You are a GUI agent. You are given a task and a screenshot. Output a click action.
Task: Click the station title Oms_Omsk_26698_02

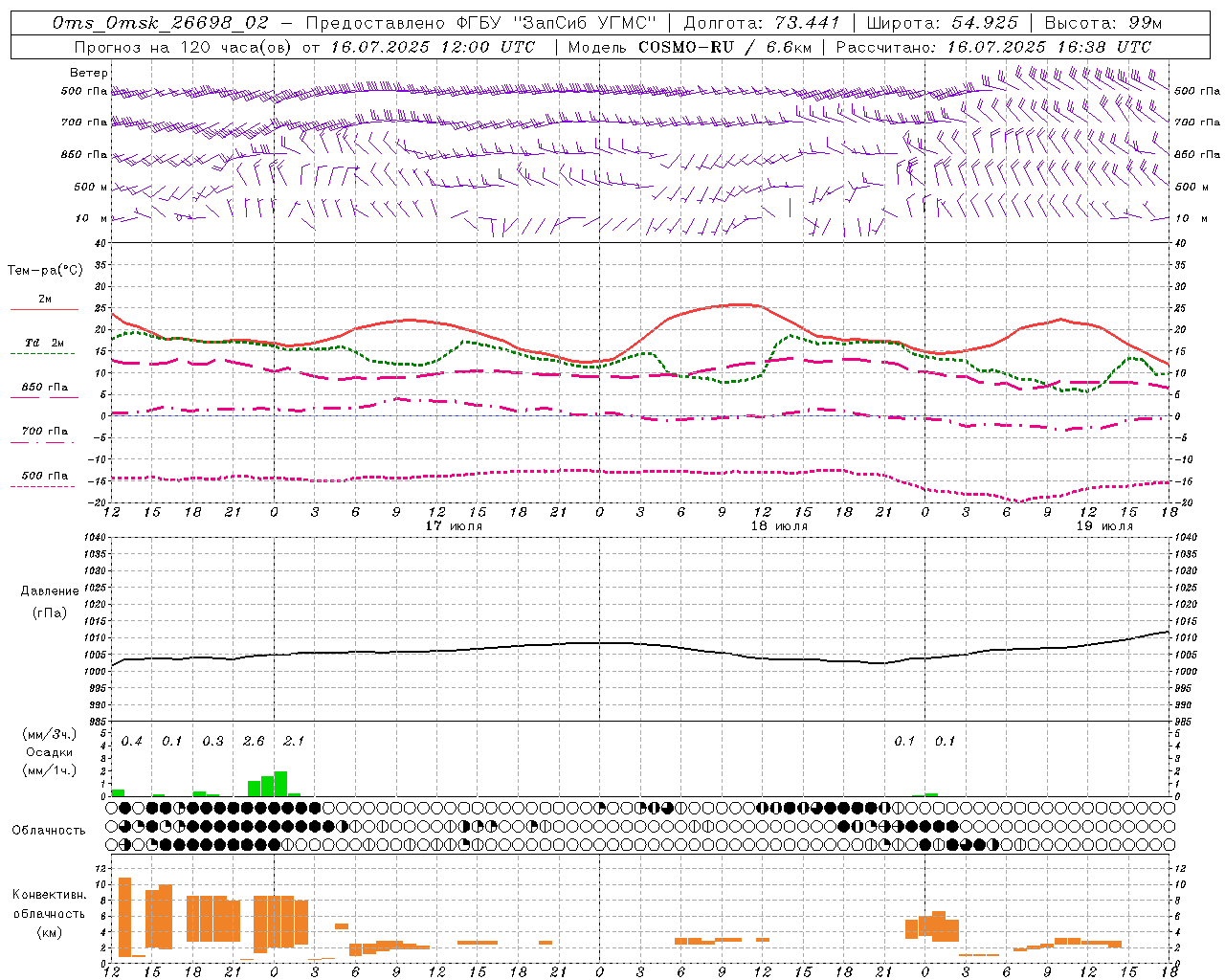160,23
